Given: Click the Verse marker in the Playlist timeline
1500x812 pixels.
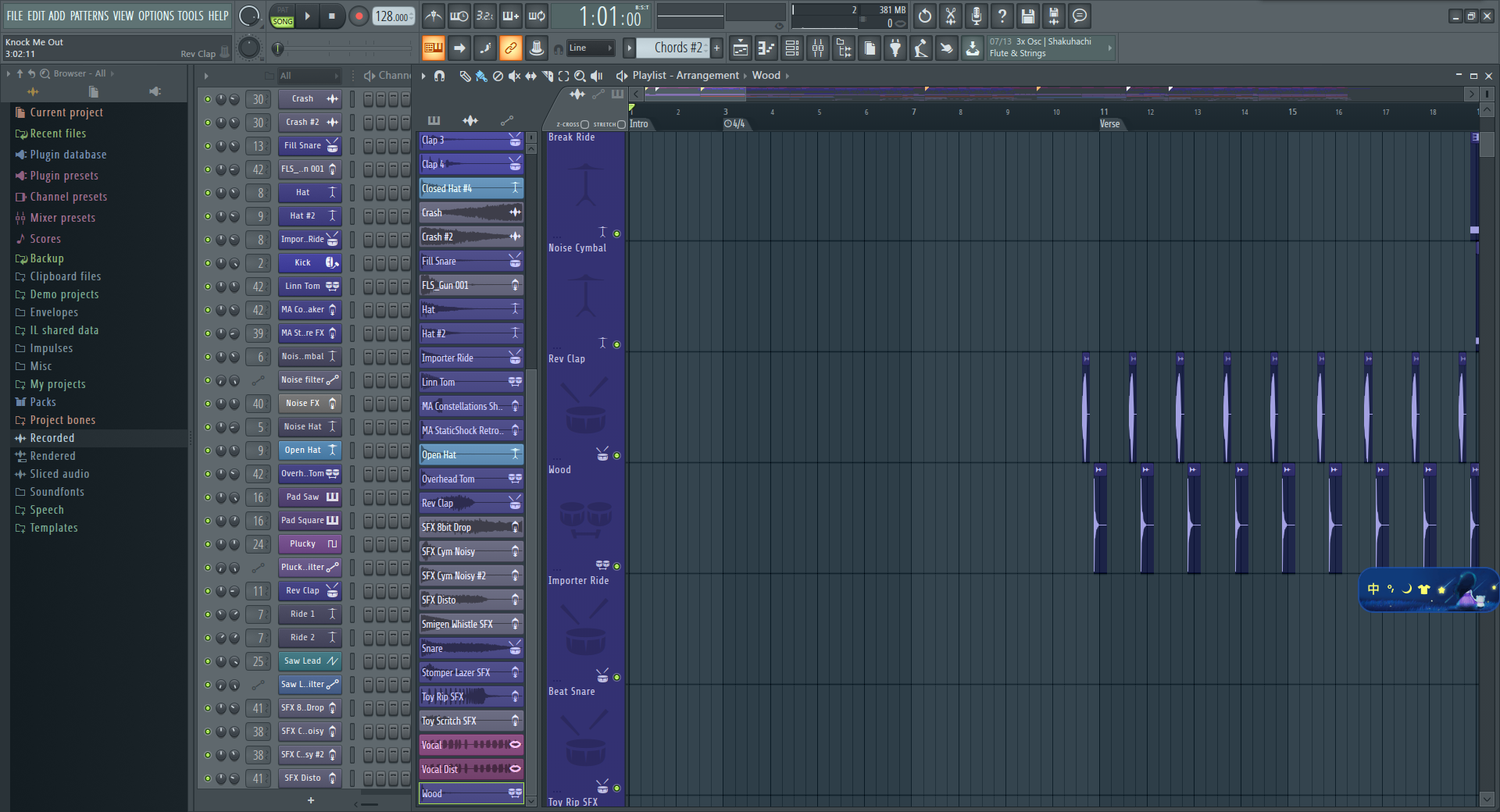Looking at the screenshot, I should pos(1111,123).
